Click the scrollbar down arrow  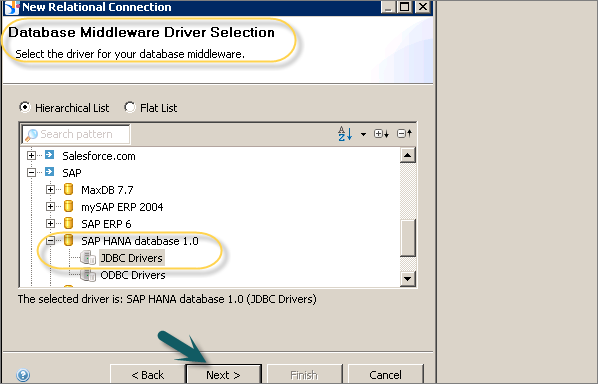coord(408,279)
